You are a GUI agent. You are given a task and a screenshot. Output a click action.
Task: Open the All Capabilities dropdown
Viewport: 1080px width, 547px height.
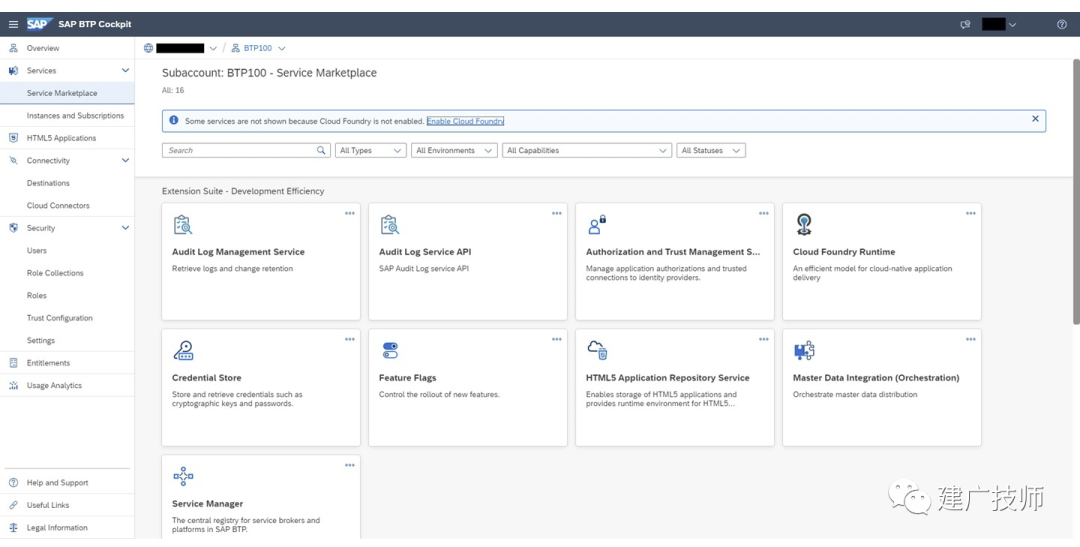[x=587, y=150]
